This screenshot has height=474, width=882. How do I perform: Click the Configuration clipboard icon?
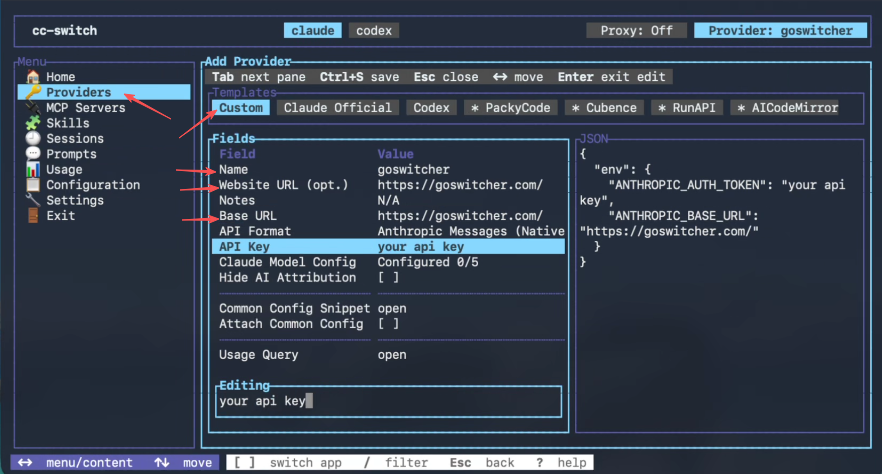click(x=33, y=184)
